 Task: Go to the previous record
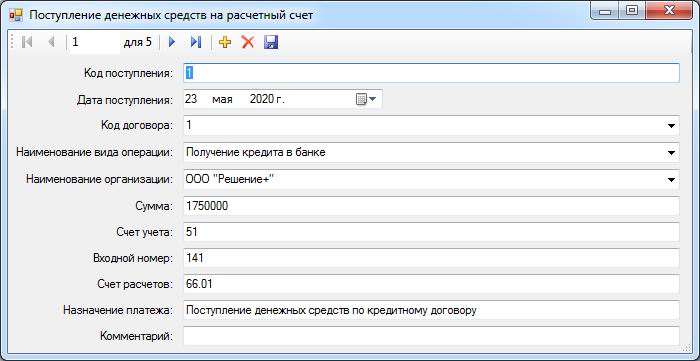(51, 42)
